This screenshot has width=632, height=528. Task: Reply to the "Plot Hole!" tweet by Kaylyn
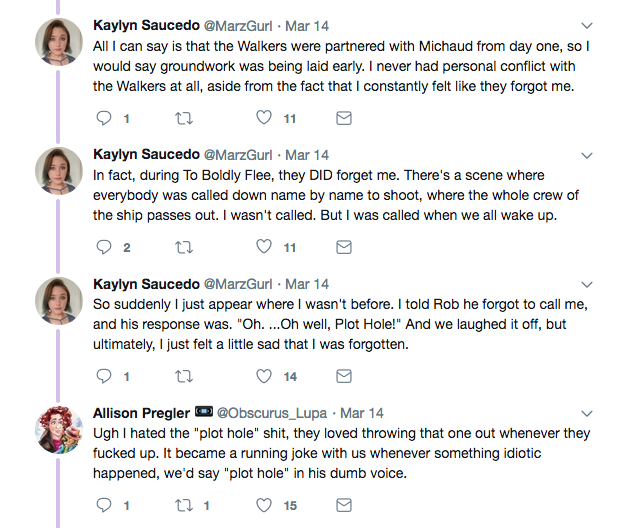coord(104,376)
